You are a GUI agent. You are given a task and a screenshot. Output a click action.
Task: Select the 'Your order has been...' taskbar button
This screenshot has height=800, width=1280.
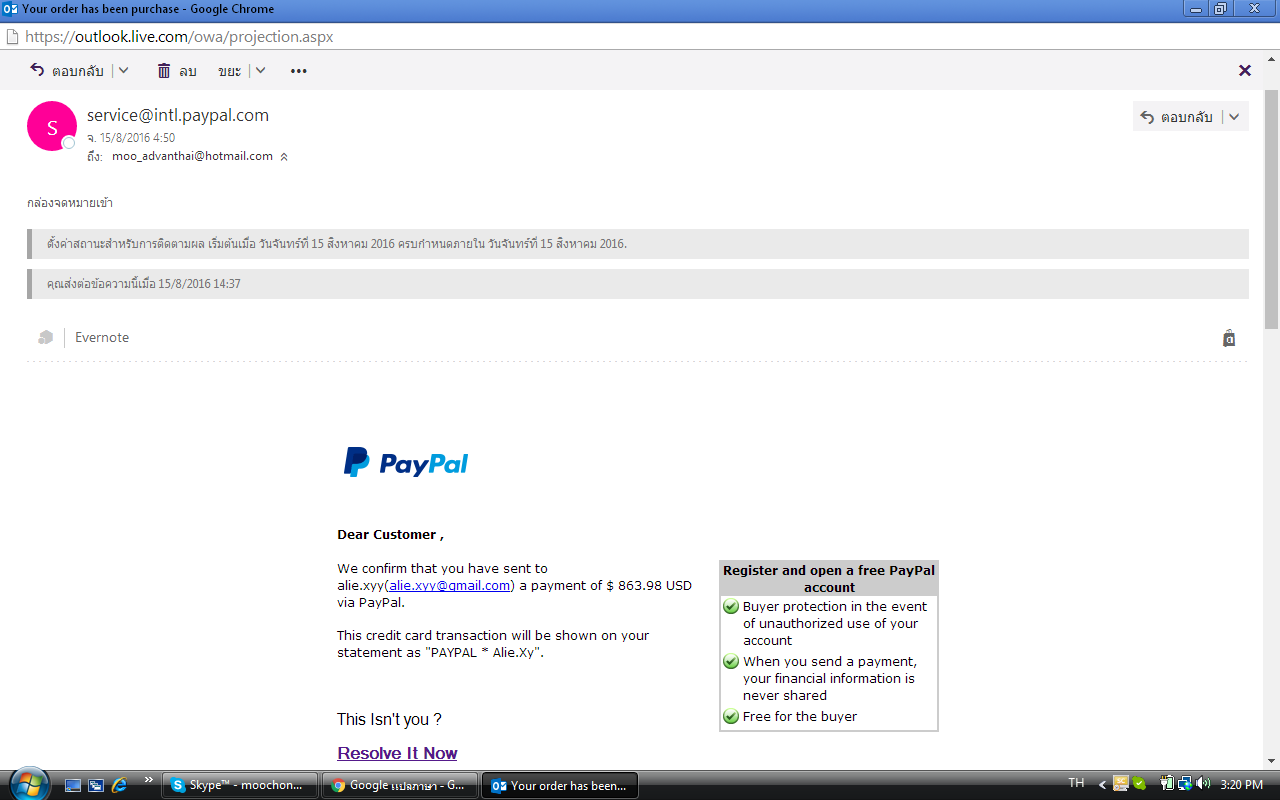click(x=560, y=785)
